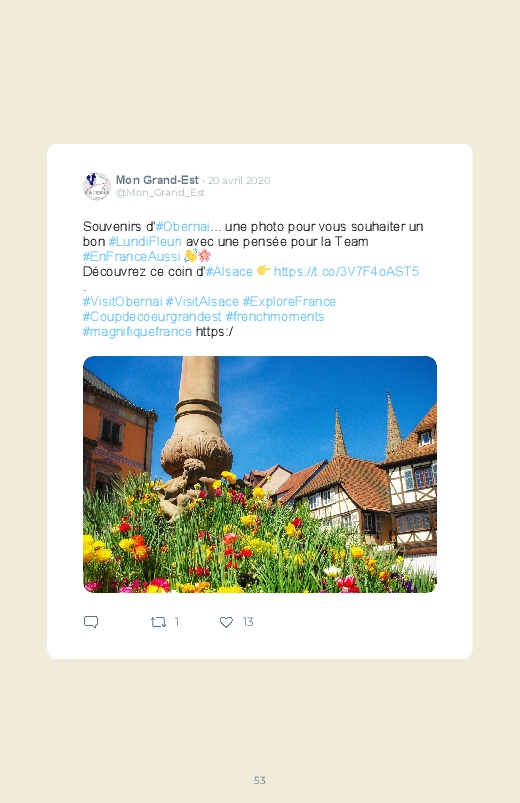Image resolution: width=520 pixels, height=803 pixels.
Task: Open the Mon Grand-Est account name
Action: 157,180
